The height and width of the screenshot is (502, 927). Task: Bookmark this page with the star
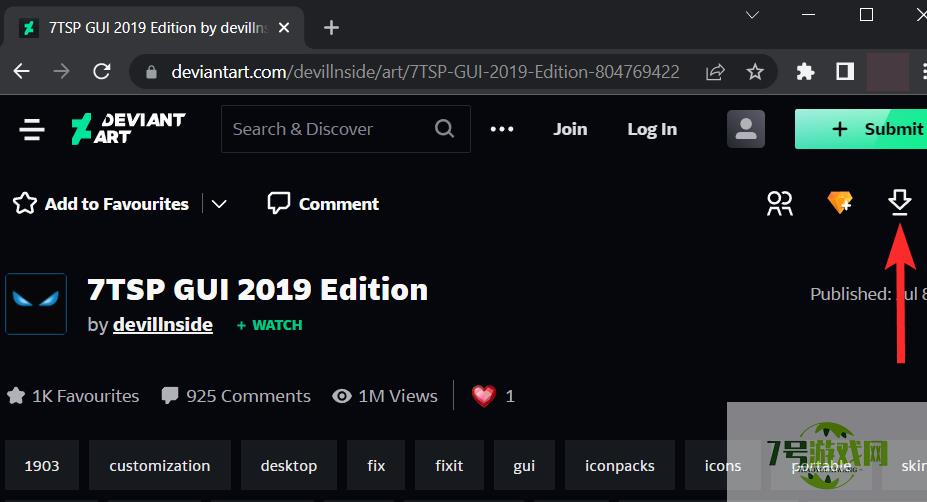coord(755,72)
